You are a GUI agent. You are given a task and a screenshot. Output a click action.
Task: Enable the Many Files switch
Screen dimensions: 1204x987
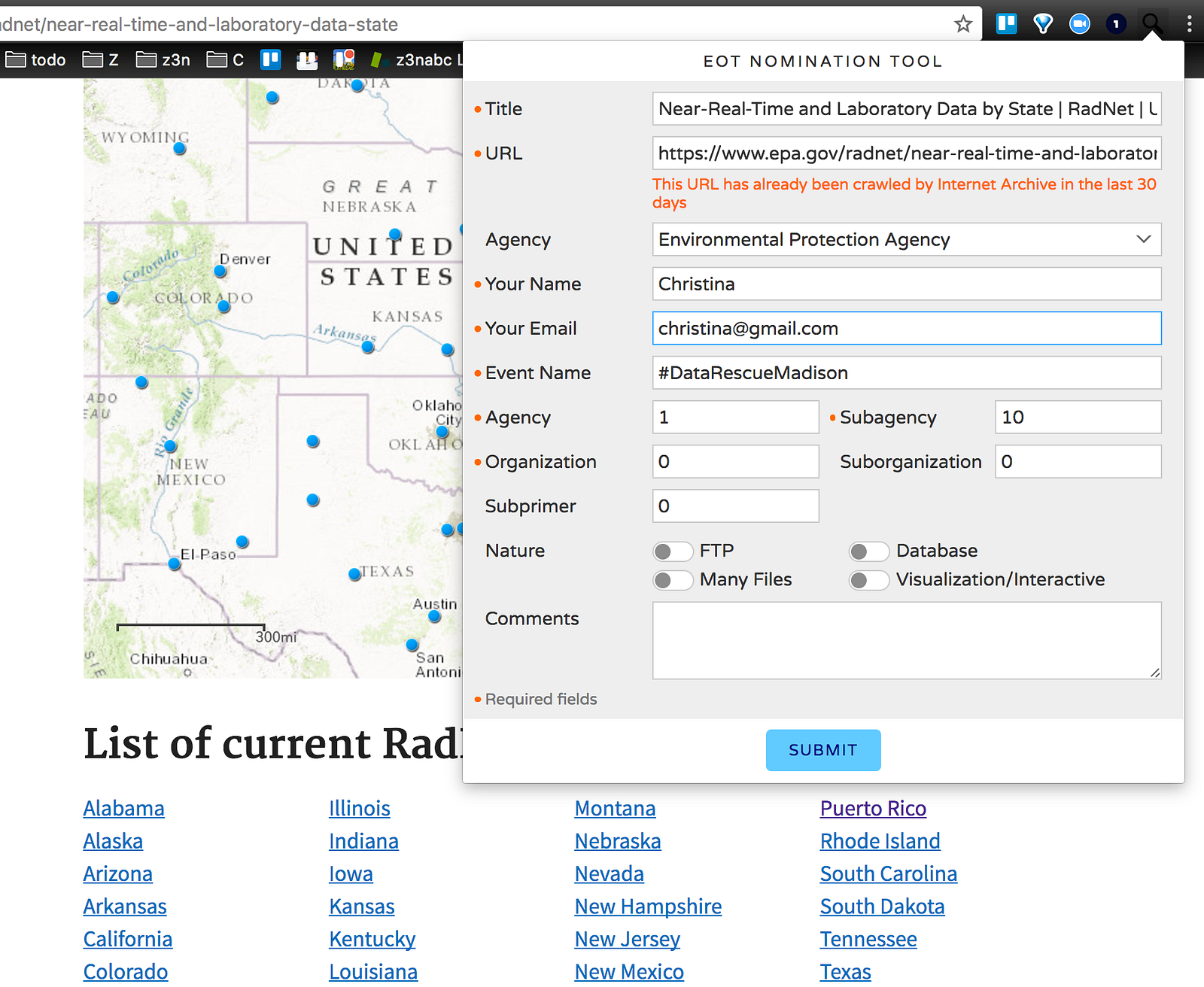click(673, 580)
